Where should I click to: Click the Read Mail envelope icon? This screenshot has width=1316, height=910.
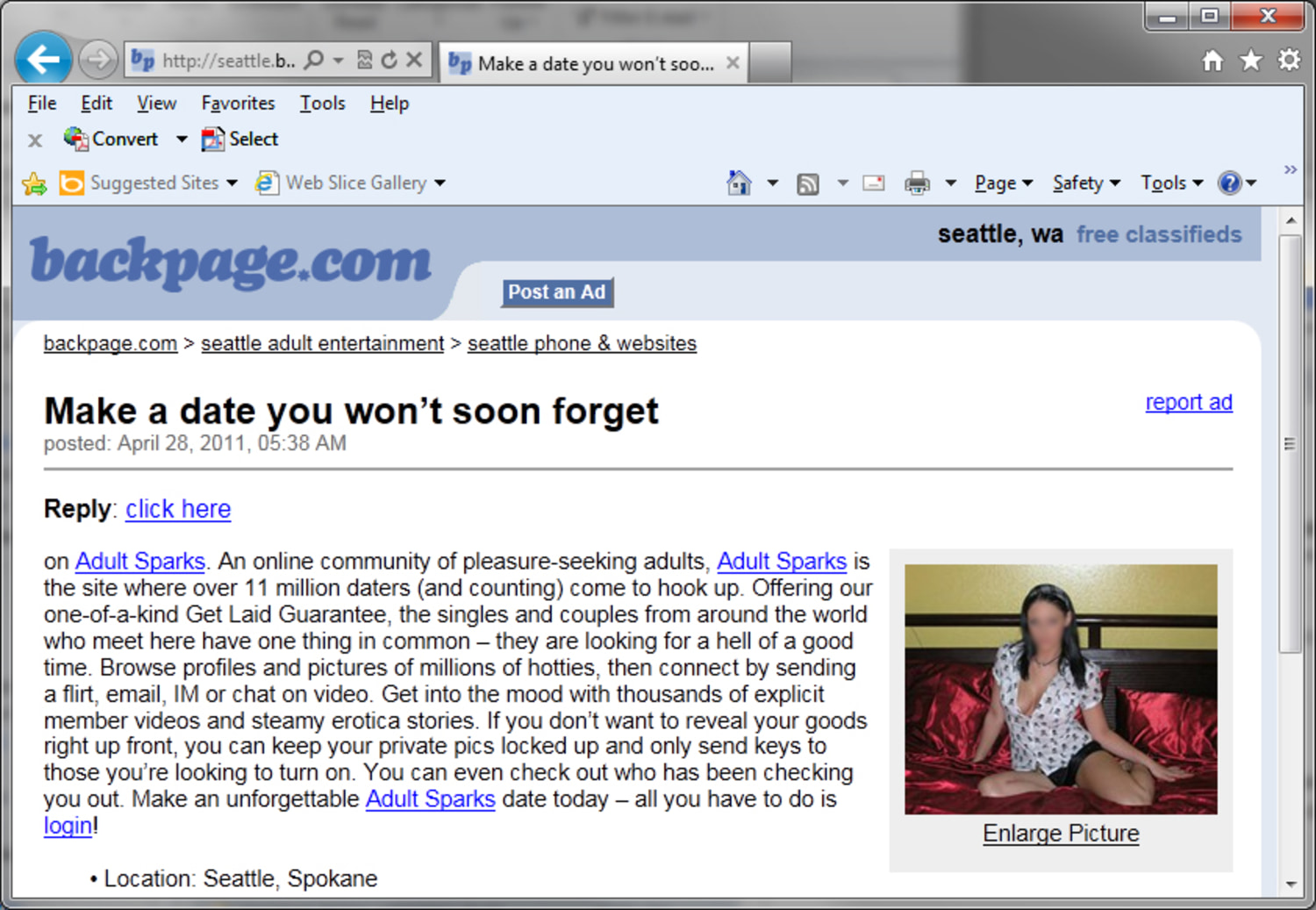coord(874,183)
